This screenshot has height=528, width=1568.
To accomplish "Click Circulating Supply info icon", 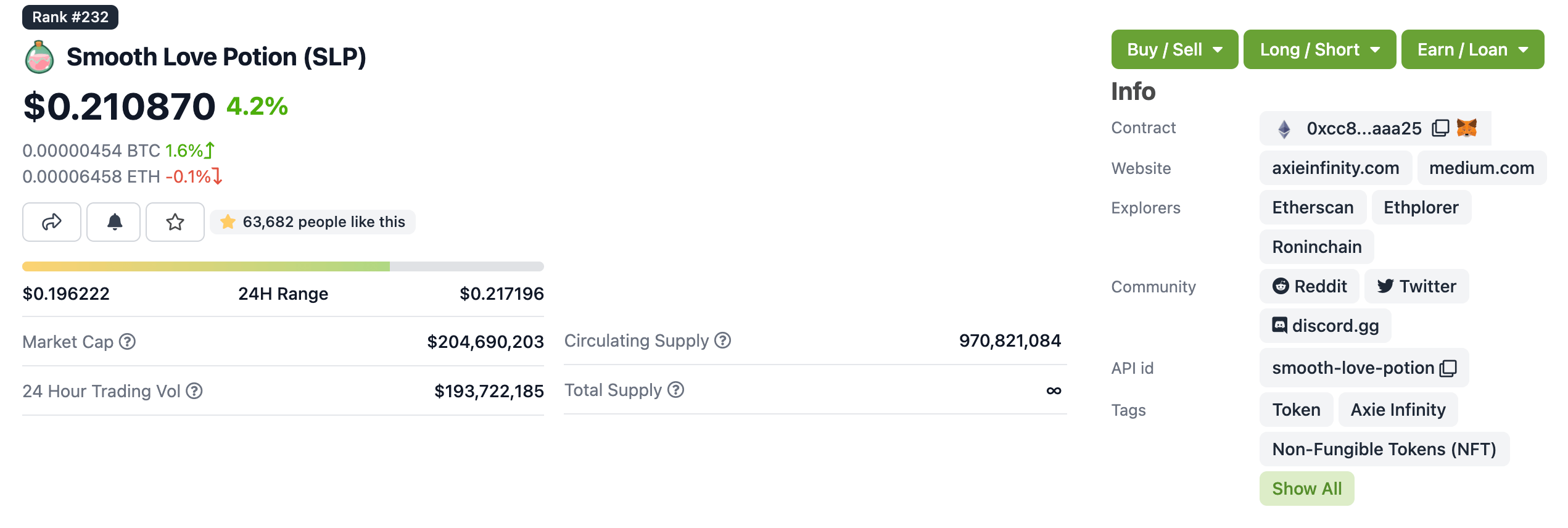I will point(723,340).
